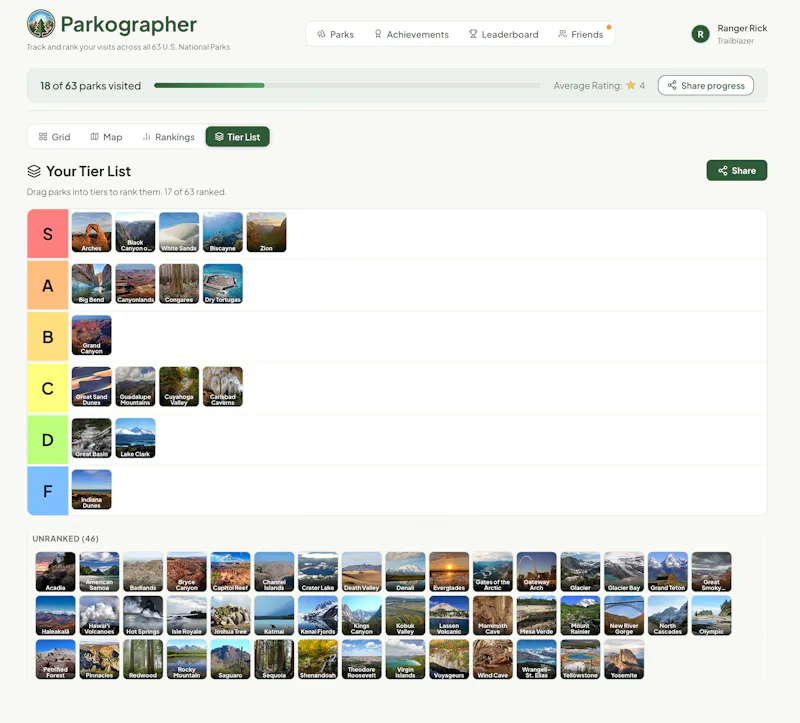Click Ranger Rick's avatar circle
Viewport: 800px width, 723px height.
701,34
